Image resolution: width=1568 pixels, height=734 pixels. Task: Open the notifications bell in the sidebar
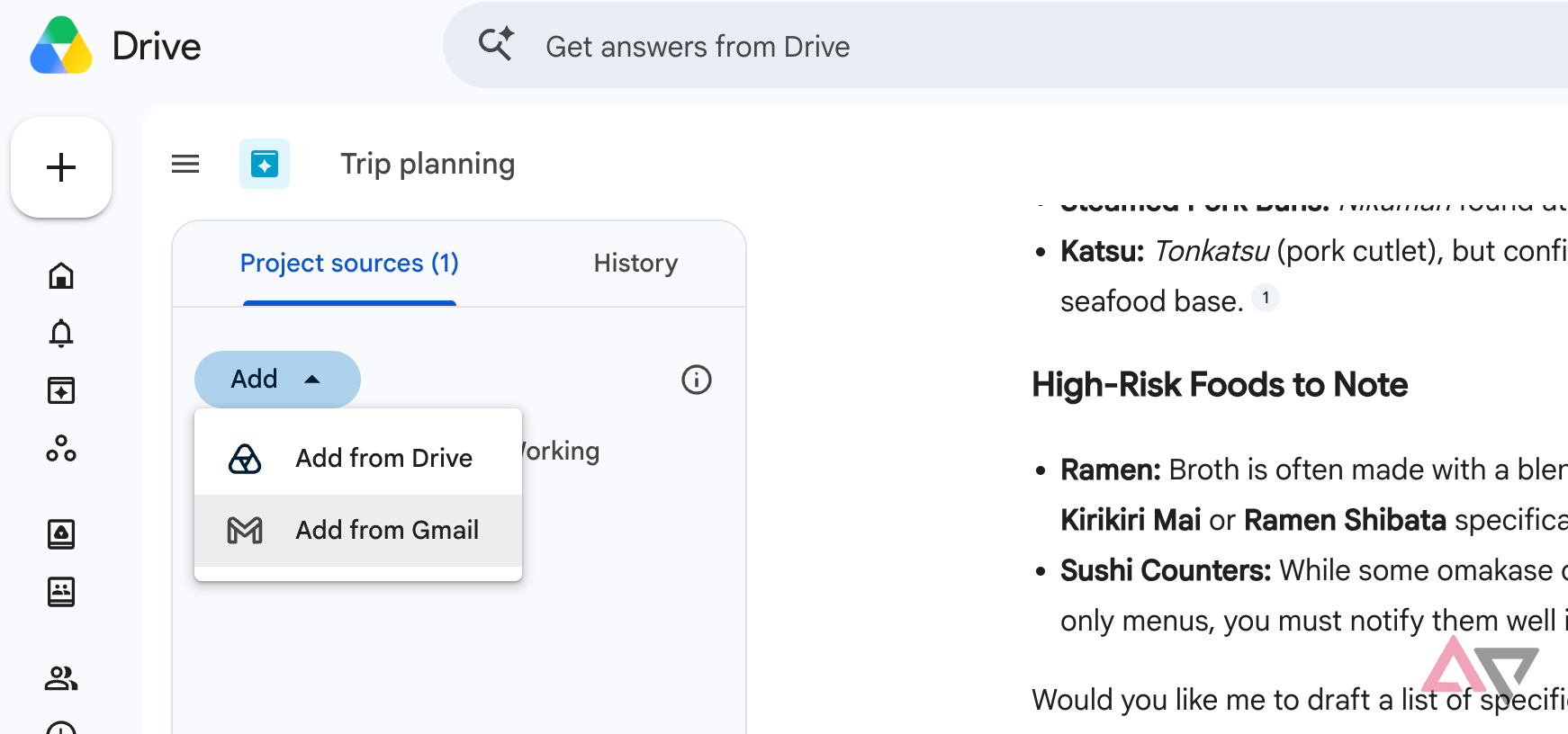pyautogui.click(x=61, y=333)
